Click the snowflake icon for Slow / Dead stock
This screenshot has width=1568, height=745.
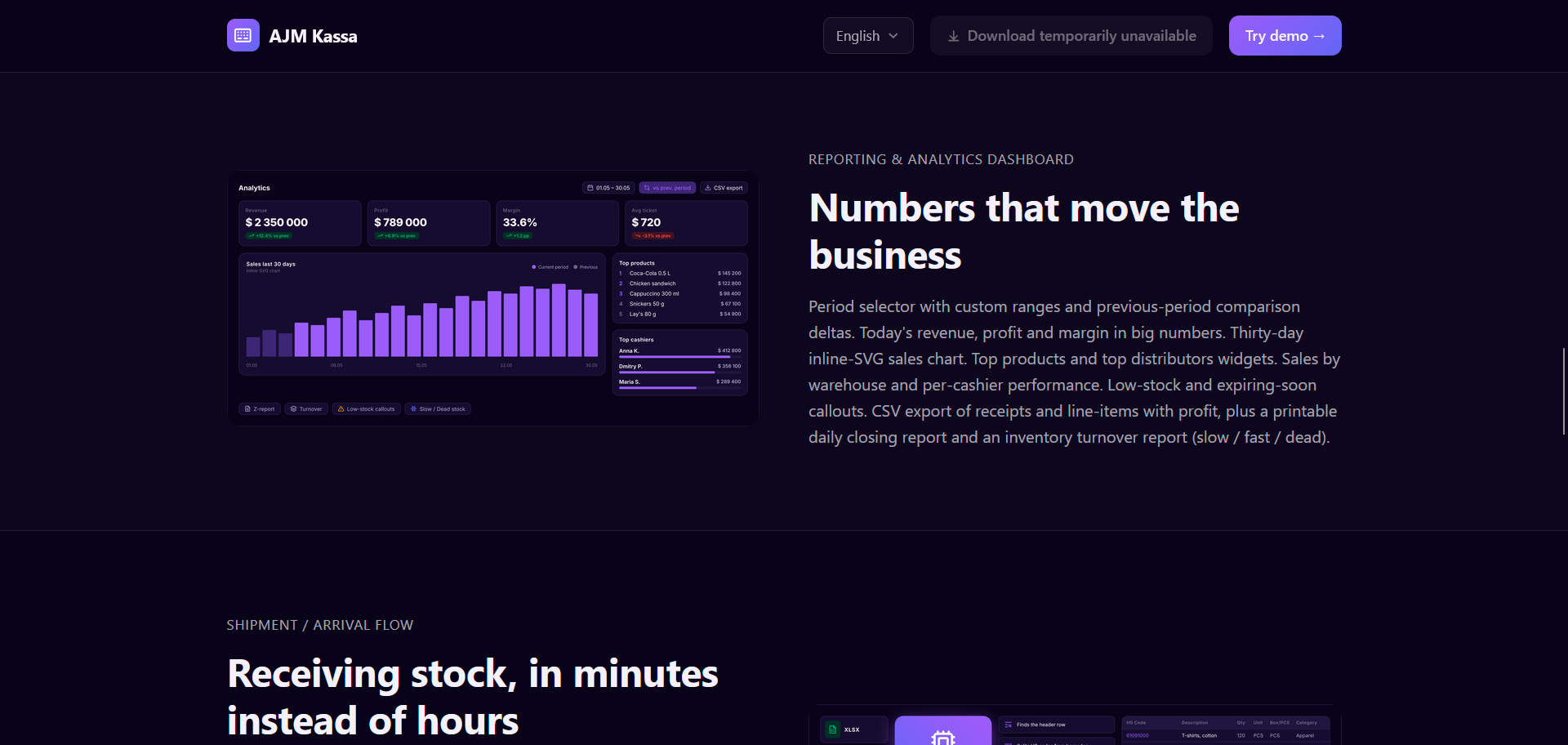(x=413, y=409)
